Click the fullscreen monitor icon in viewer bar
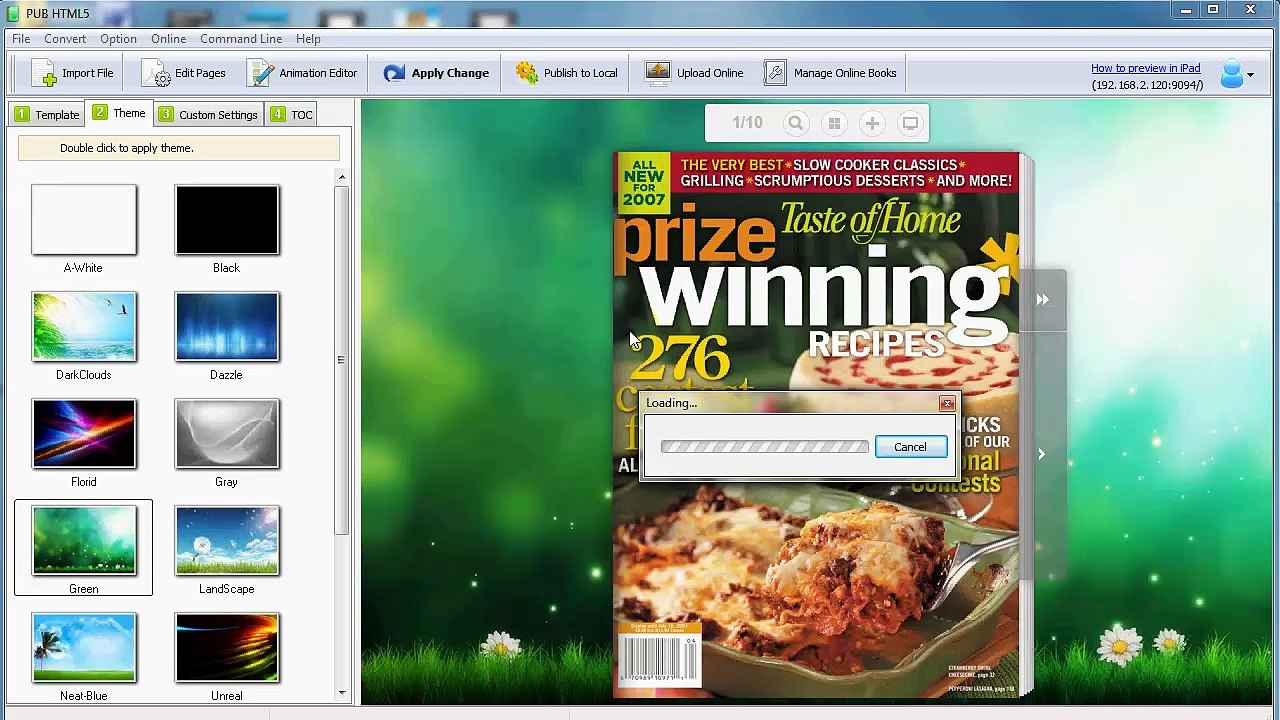This screenshot has width=1280, height=720. pyautogui.click(x=910, y=123)
